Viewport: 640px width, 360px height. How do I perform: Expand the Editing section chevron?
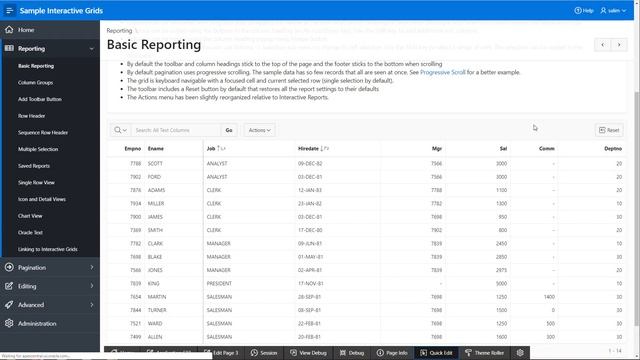(x=91, y=286)
